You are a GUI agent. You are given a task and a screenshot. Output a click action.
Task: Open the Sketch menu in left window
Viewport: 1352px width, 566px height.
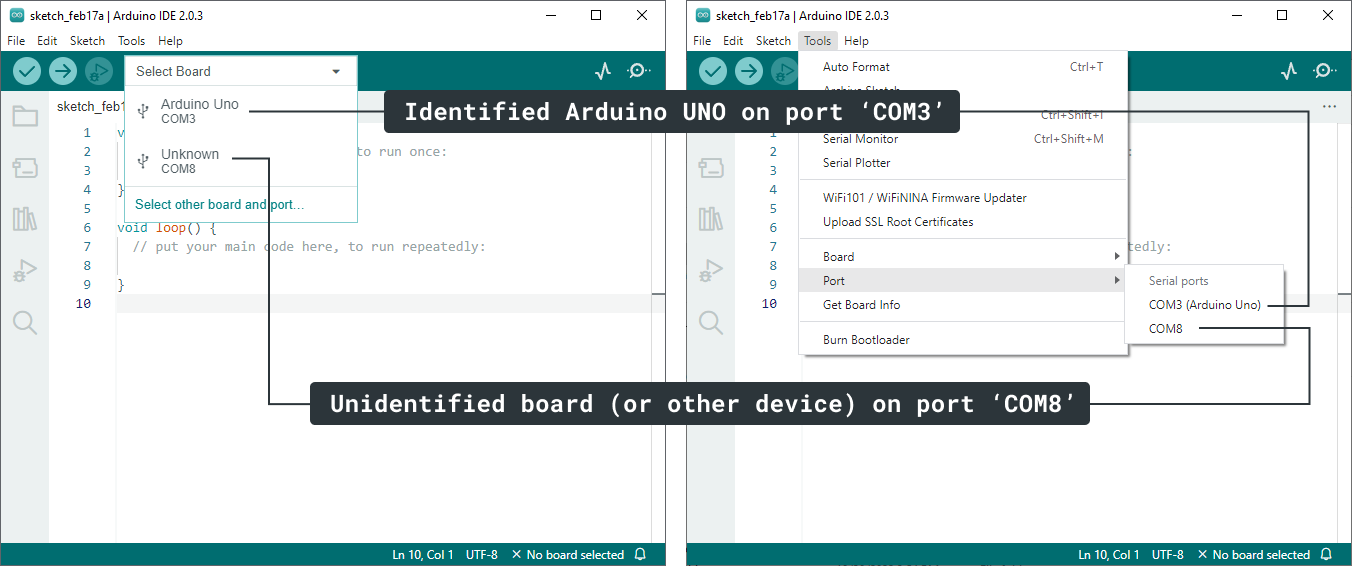tap(87, 41)
